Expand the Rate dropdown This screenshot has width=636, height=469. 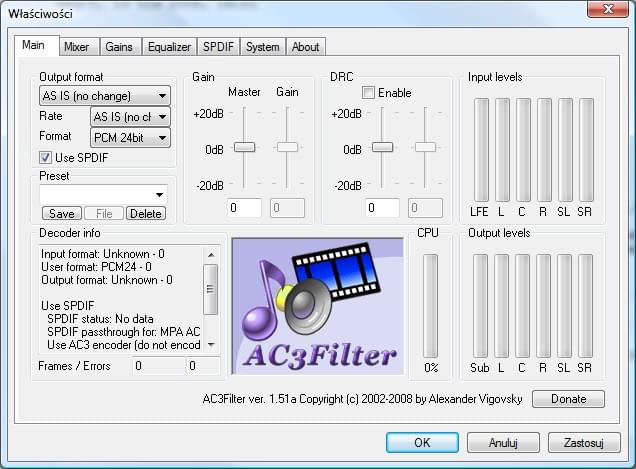point(130,117)
